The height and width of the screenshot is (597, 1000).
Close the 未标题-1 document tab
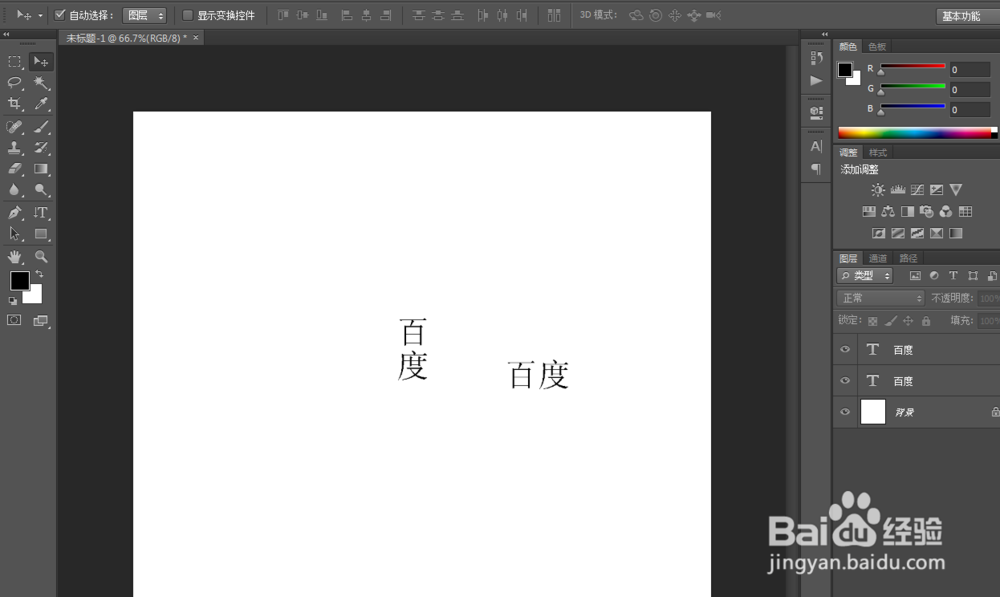[x=196, y=38]
